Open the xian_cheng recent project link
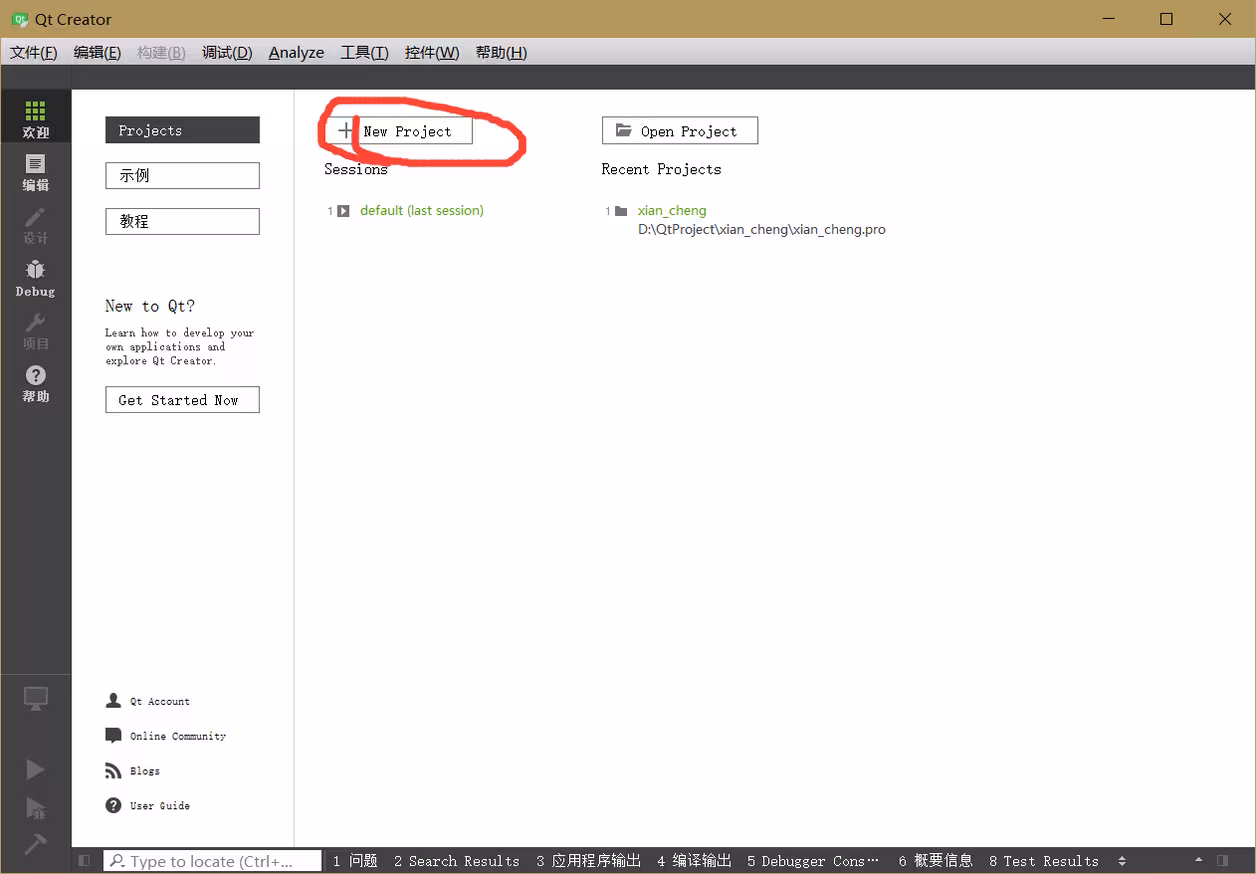The width and height of the screenshot is (1256, 874). click(672, 210)
